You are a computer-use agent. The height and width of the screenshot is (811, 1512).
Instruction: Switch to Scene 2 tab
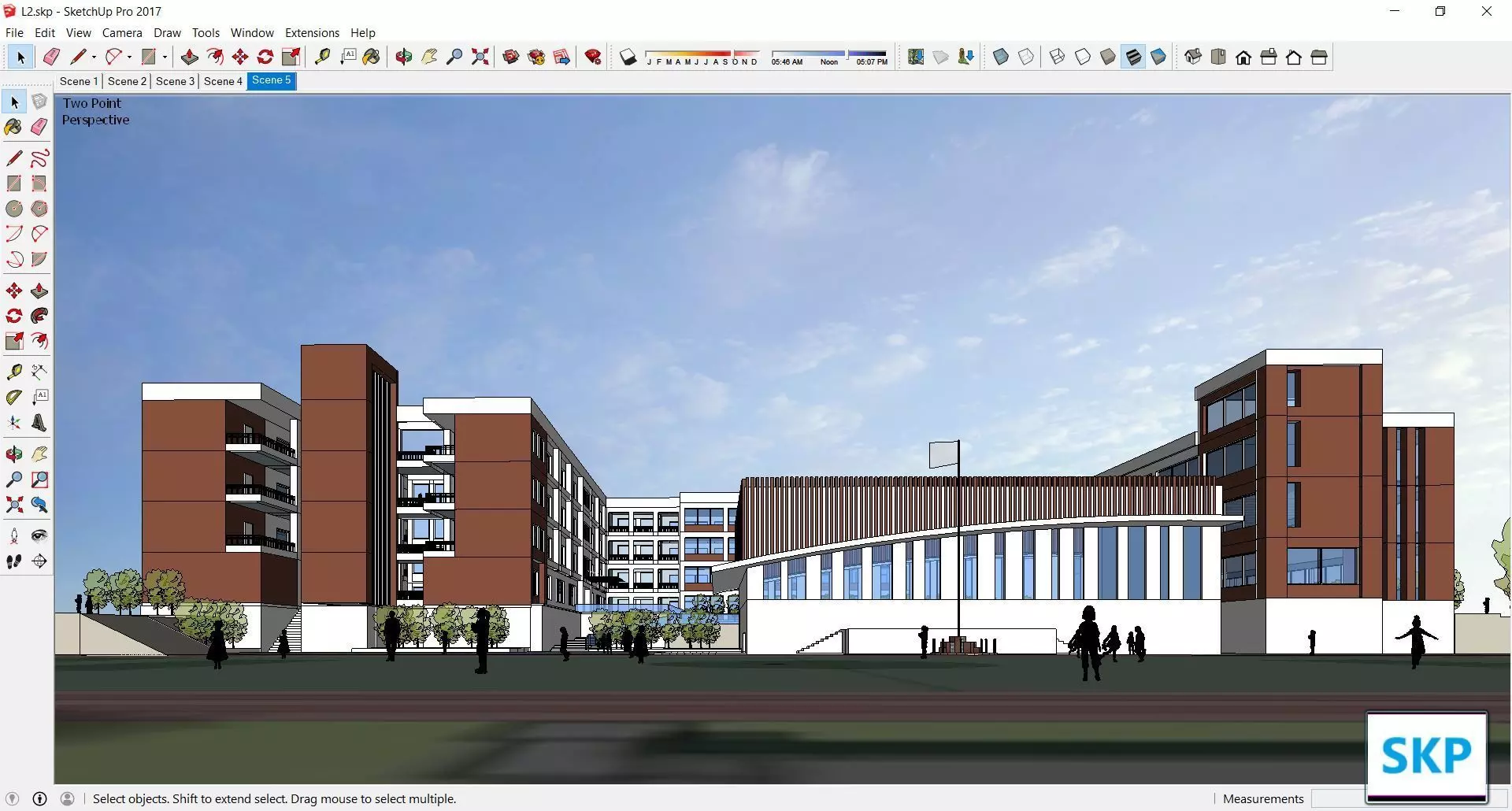tap(127, 81)
